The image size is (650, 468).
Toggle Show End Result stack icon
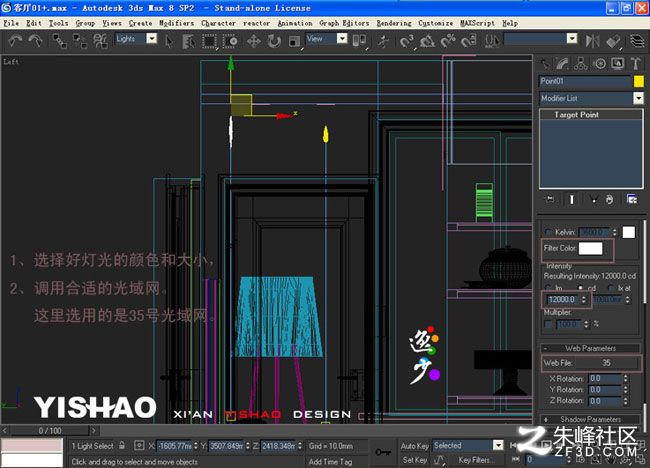coord(572,199)
